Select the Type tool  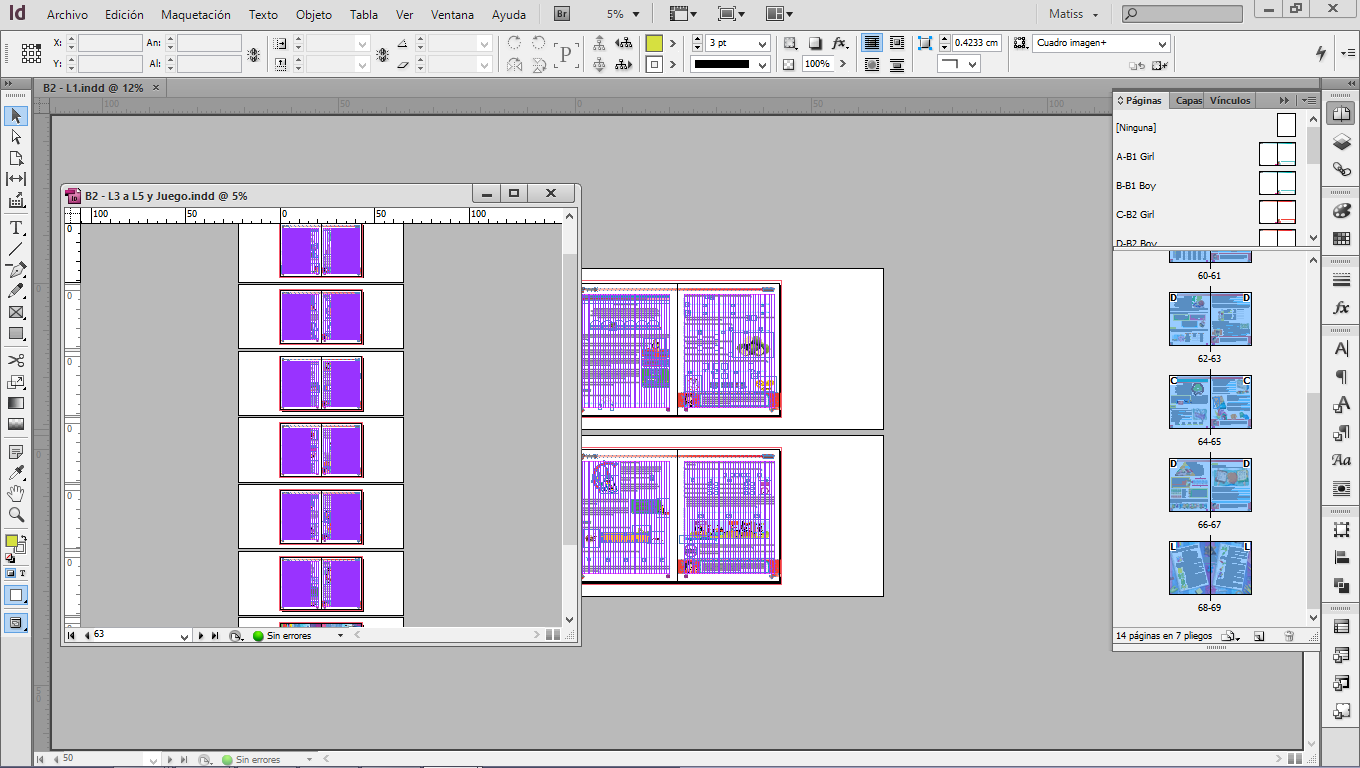click(x=16, y=225)
